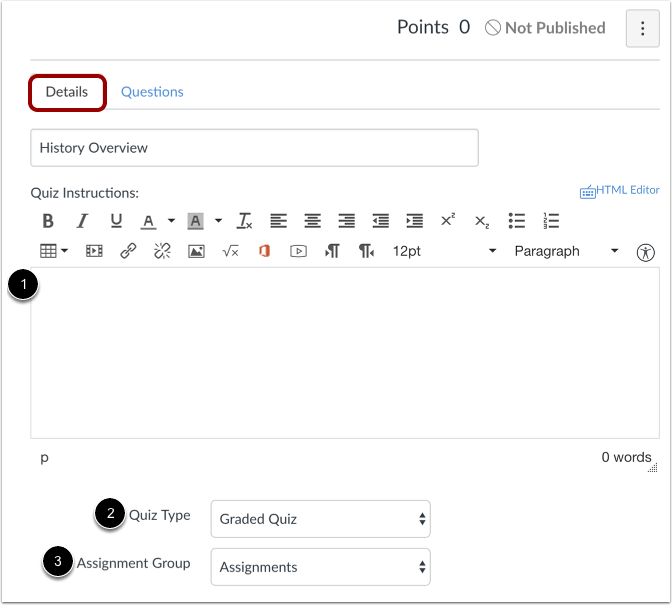Click the Not Published status
Image resolution: width=672 pixels, height=605 pixels.
(545, 28)
